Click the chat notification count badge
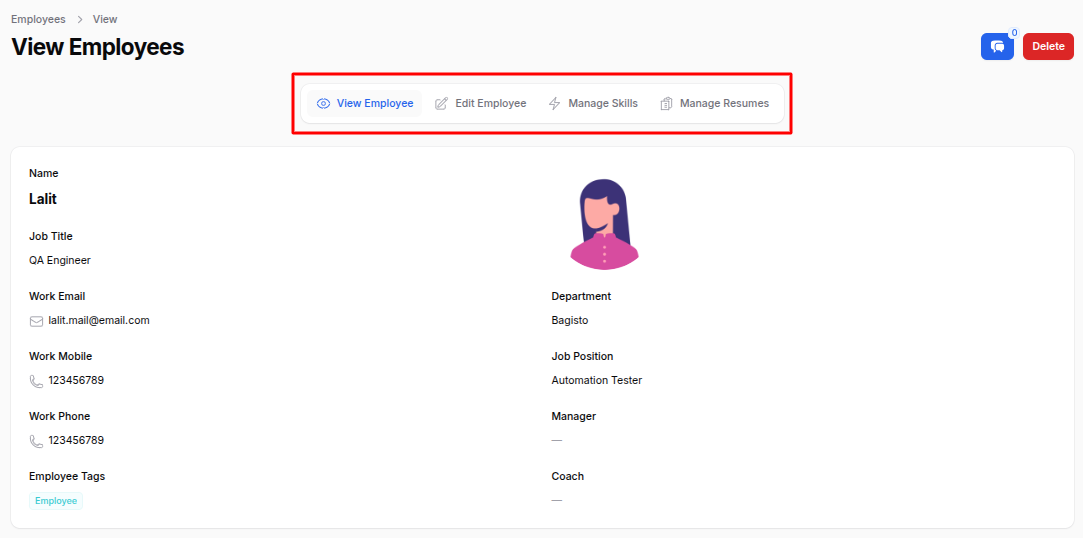1083x538 pixels. click(1014, 33)
